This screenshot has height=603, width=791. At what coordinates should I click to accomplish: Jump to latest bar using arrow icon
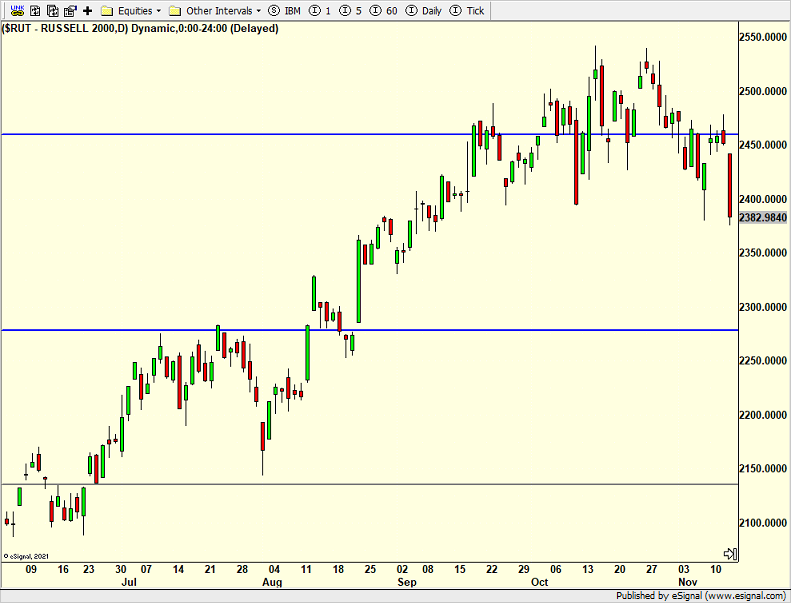[x=730, y=554]
